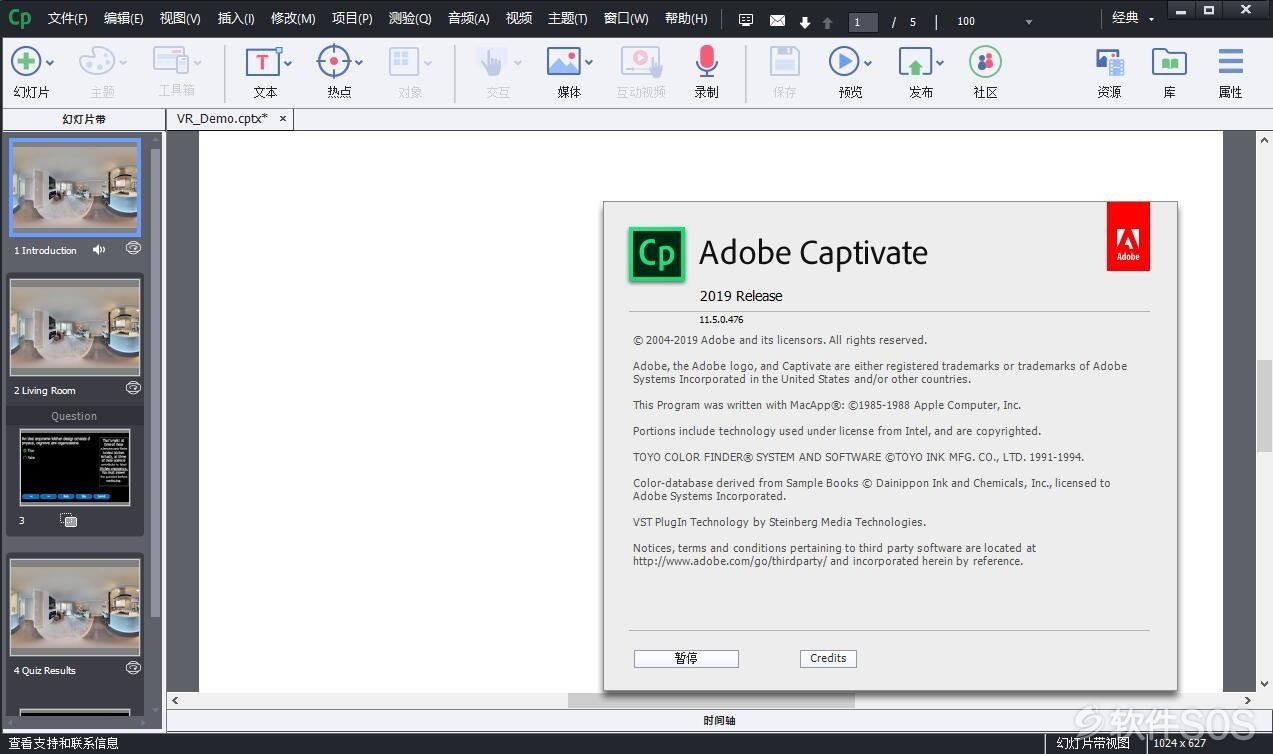1273x754 pixels.
Task: Open the Edit (编辑) menu
Action: (123, 18)
